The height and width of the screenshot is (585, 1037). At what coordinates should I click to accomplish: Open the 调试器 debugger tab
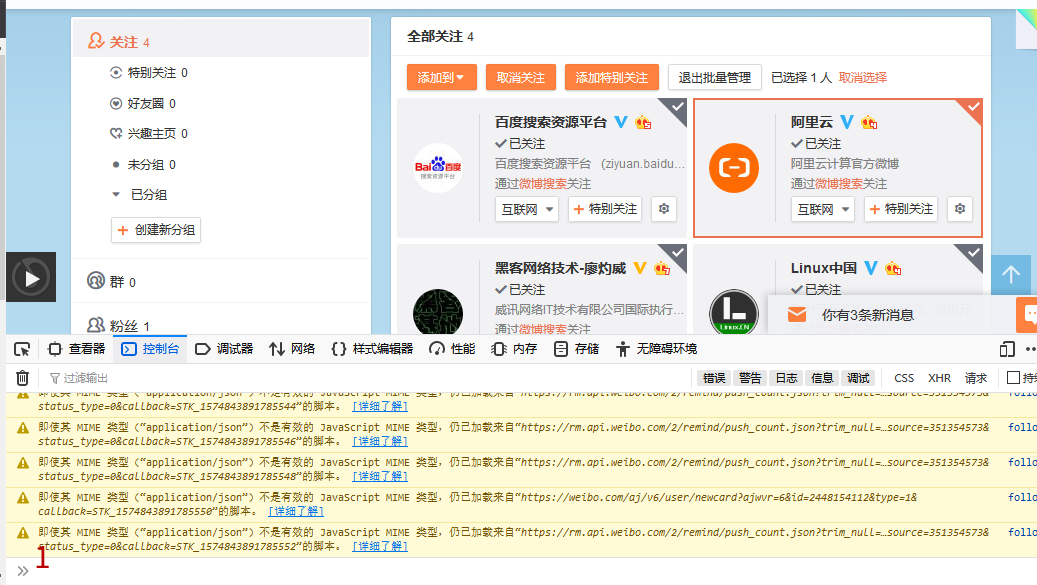224,349
